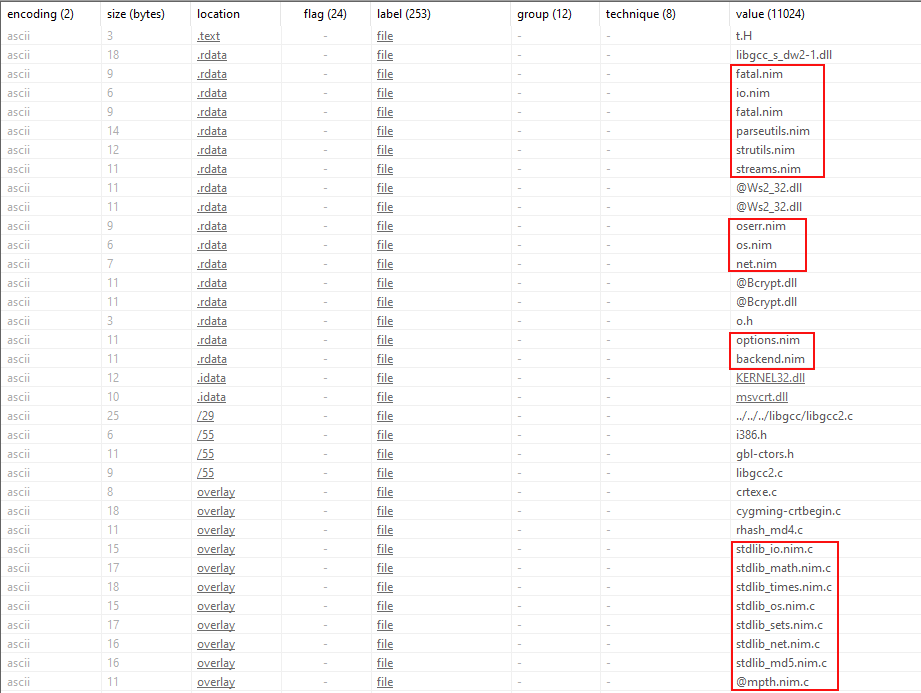Click the group (12) column header
Viewport: 921px width, 693px height.
544,14
